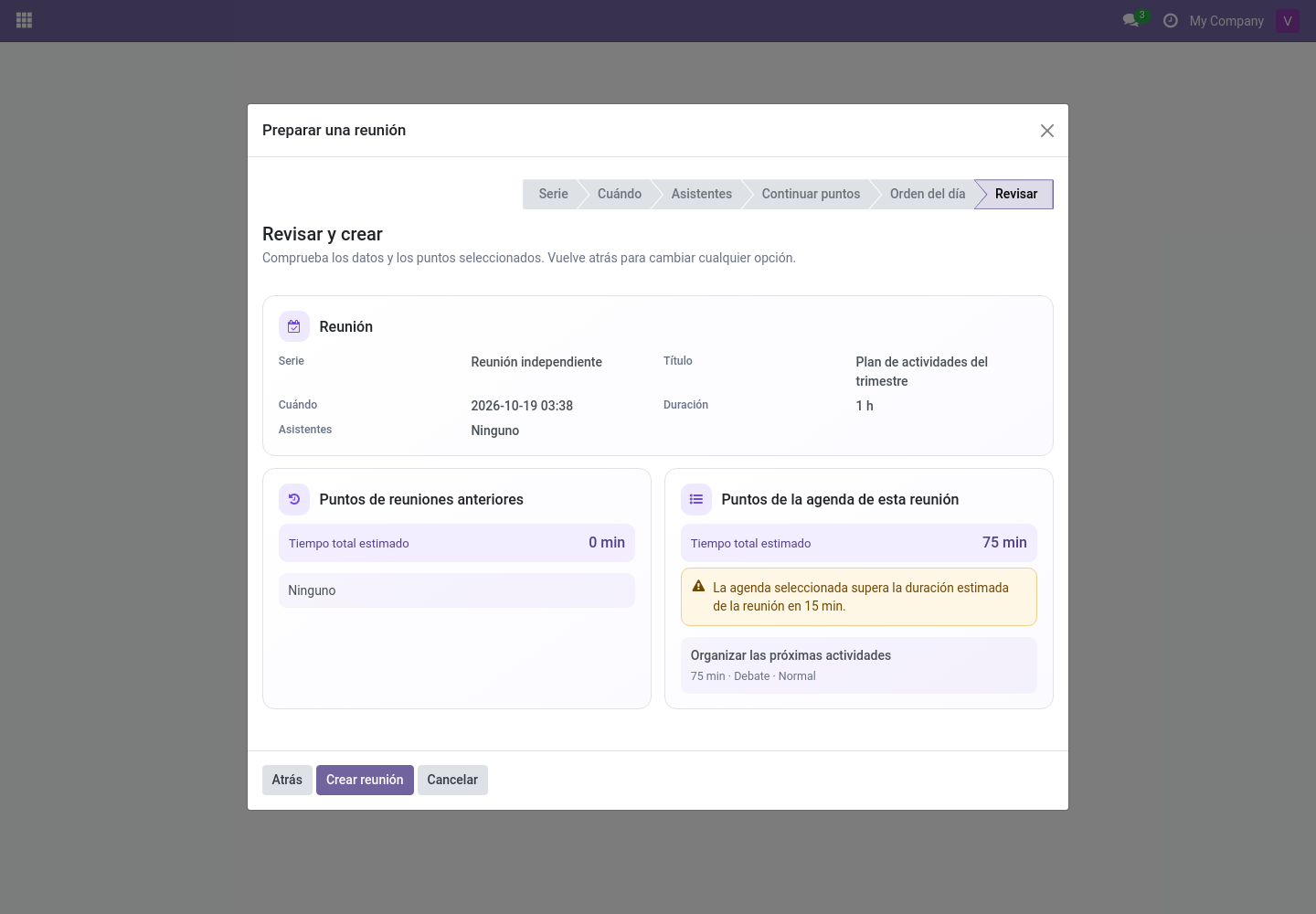Click the Cancelar button
The height and width of the screenshot is (914, 1316).
452,780
